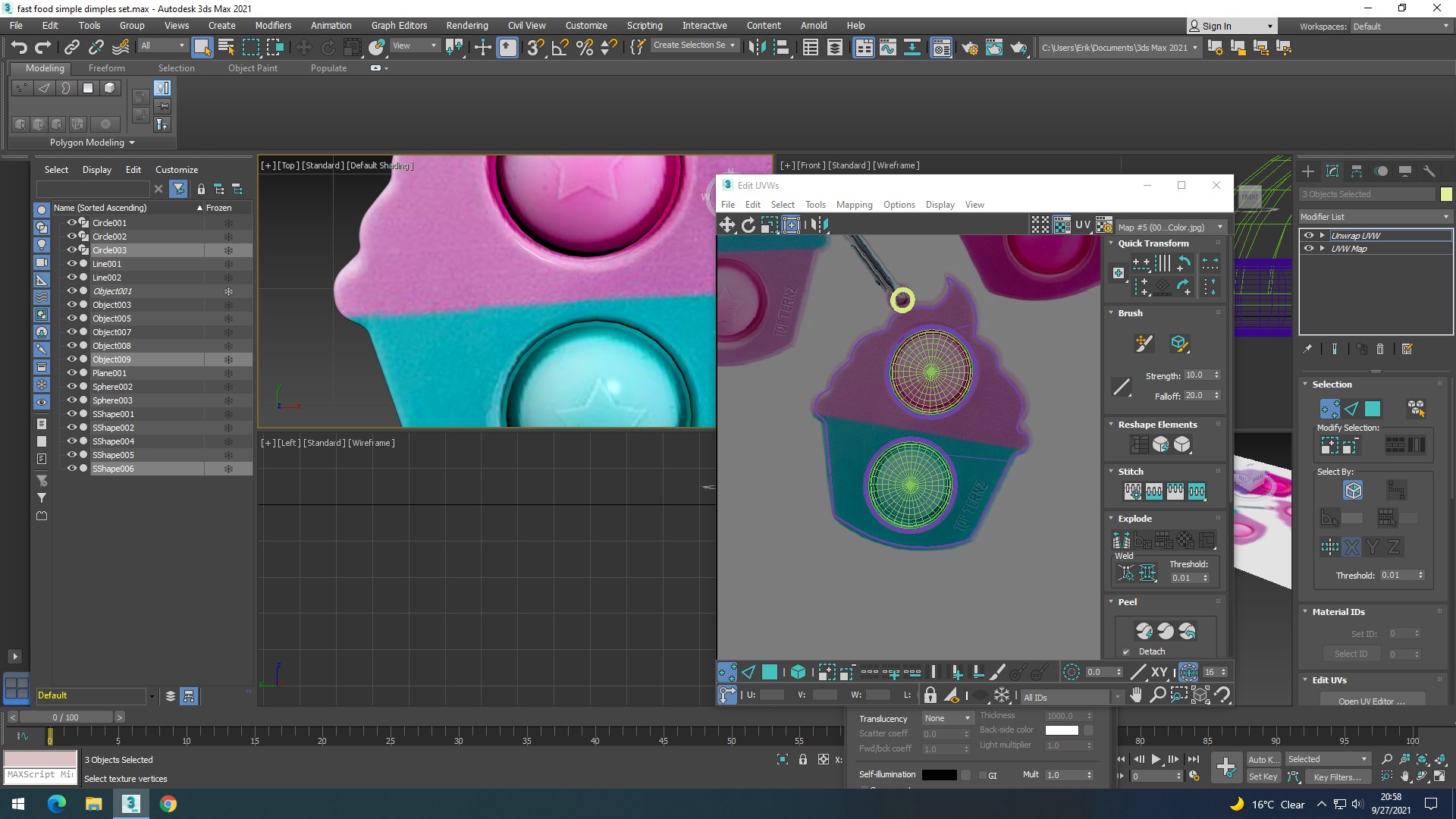Select the Angle Snap toggle icon
The image size is (1456, 819).
tap(560, 47)
